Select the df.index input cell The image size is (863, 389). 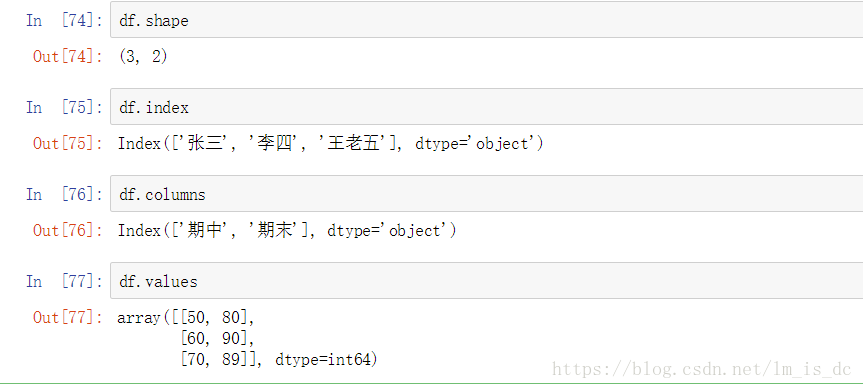[487, 107]
